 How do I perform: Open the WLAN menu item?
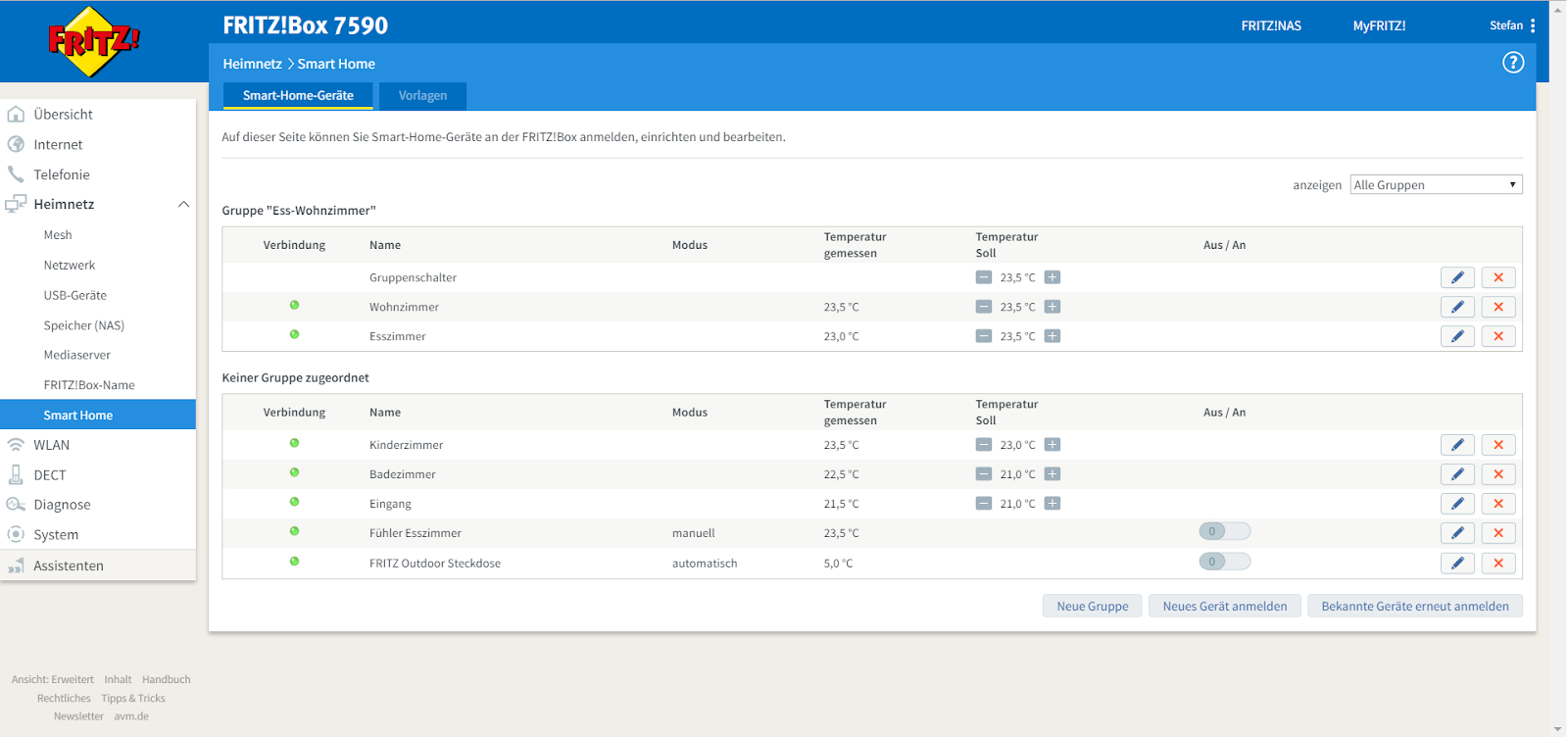(x=52, y=445)
